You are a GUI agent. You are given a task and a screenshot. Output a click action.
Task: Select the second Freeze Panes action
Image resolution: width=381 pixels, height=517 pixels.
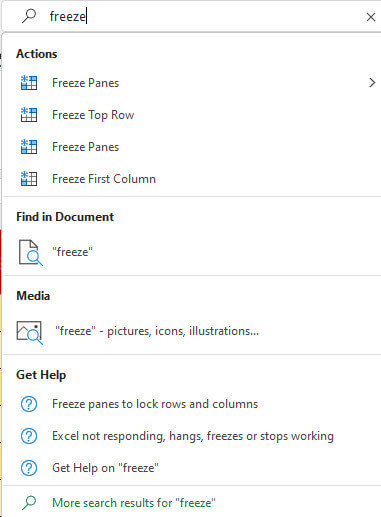190,147
